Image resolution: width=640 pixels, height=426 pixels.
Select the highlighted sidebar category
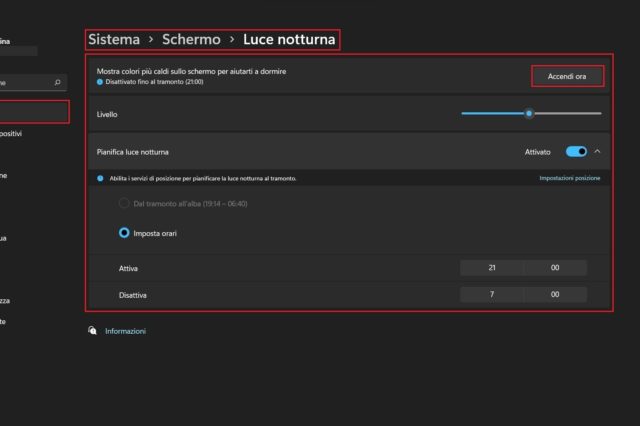pos(33,111)
